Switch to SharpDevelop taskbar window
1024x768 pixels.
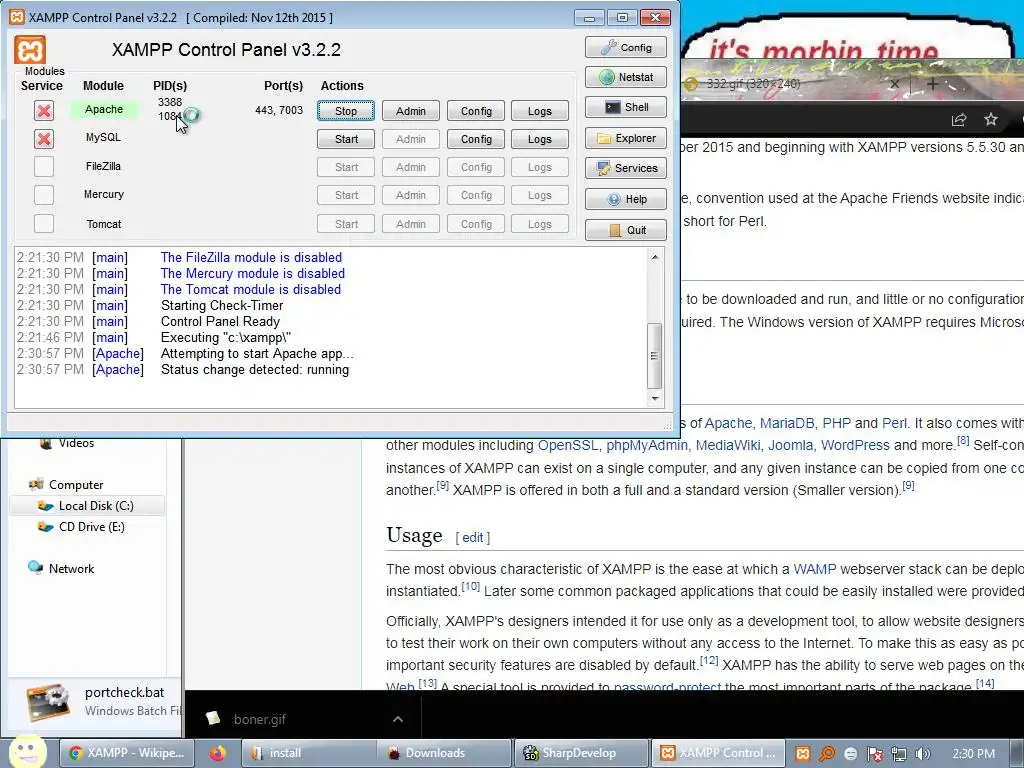[581, 753]
